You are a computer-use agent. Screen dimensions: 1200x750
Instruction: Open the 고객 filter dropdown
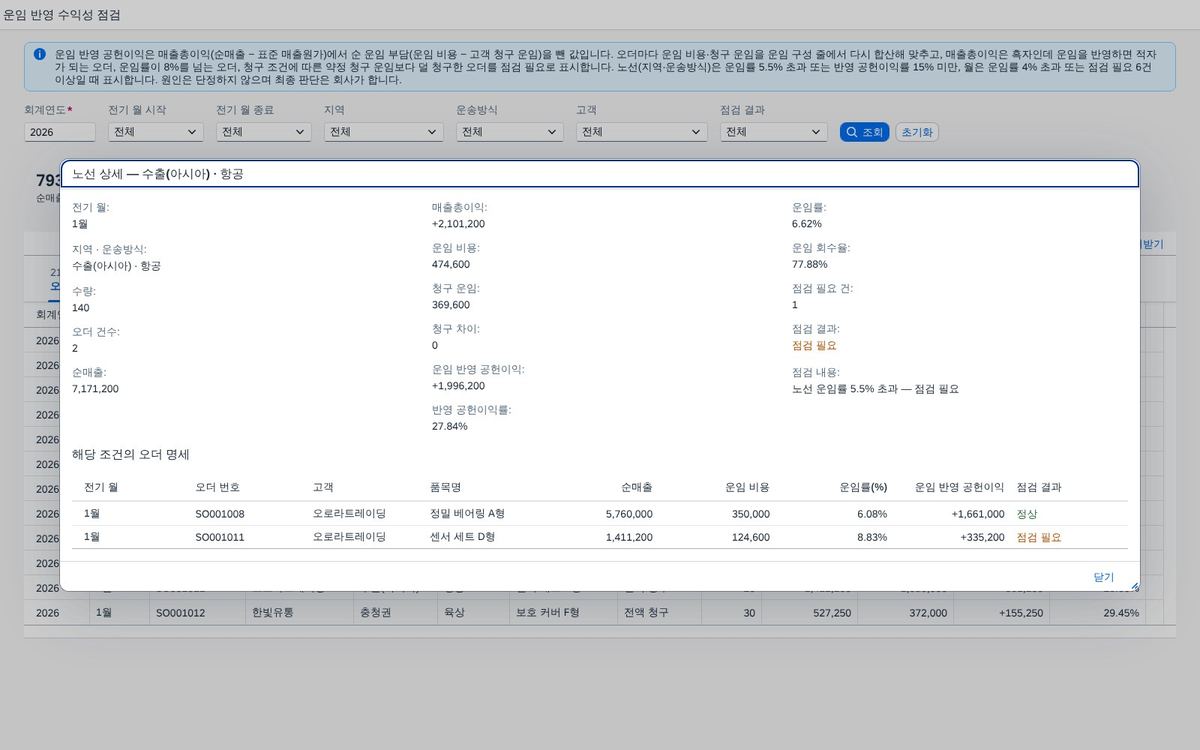tap(641, 132)
